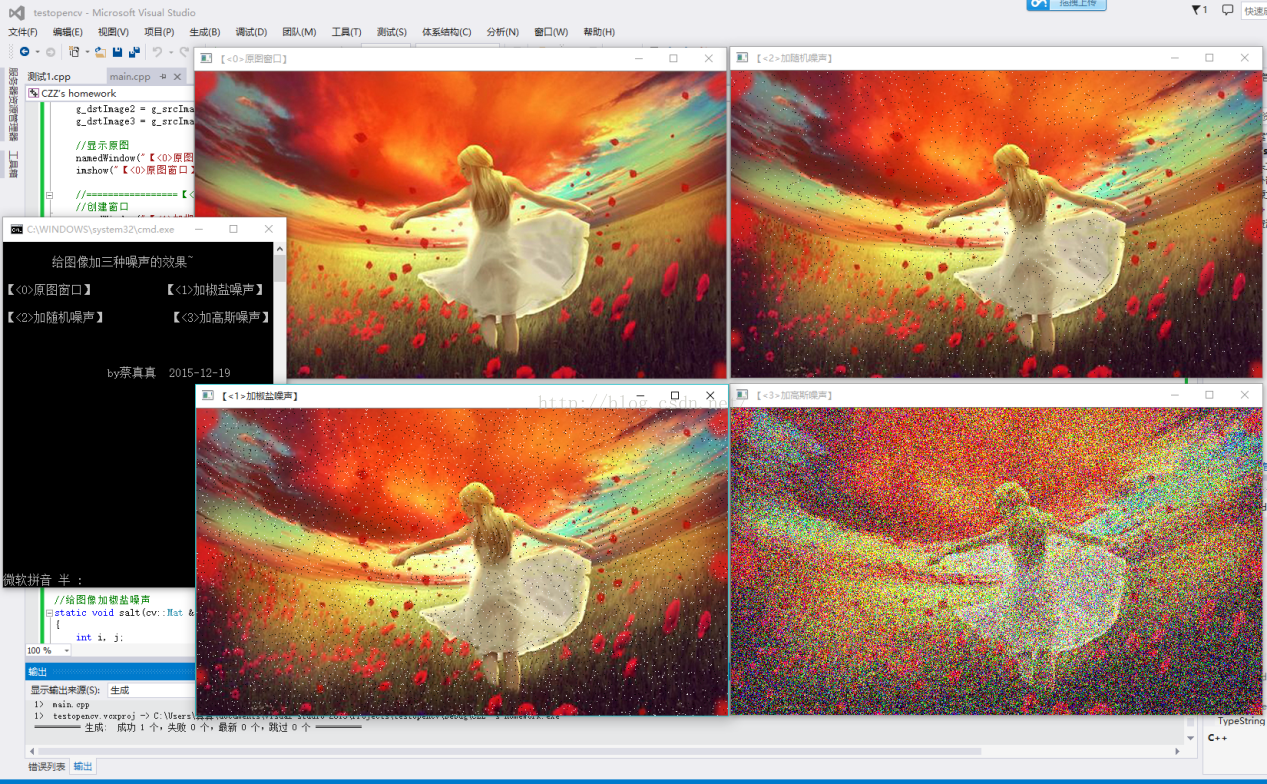Switch to the 错误列表 bottom tab
Screen dimensions: 1267x784
[47, 766]
